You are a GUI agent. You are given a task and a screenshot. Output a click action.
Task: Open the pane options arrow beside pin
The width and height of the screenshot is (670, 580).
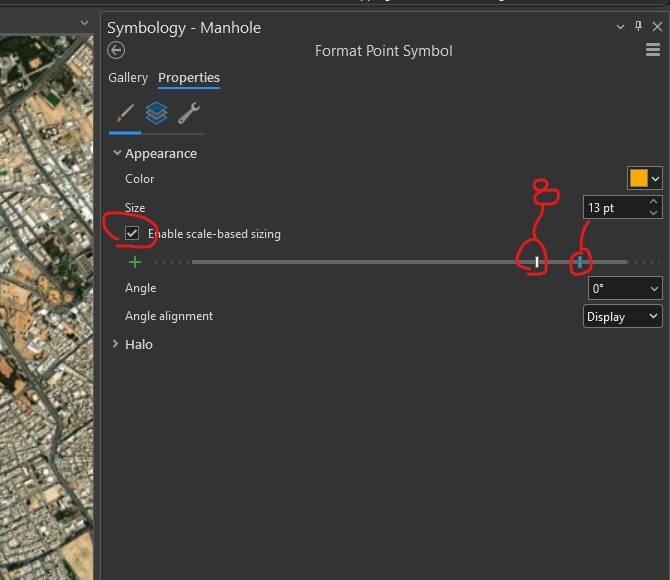pyautogui.click(x=622, y=27)
